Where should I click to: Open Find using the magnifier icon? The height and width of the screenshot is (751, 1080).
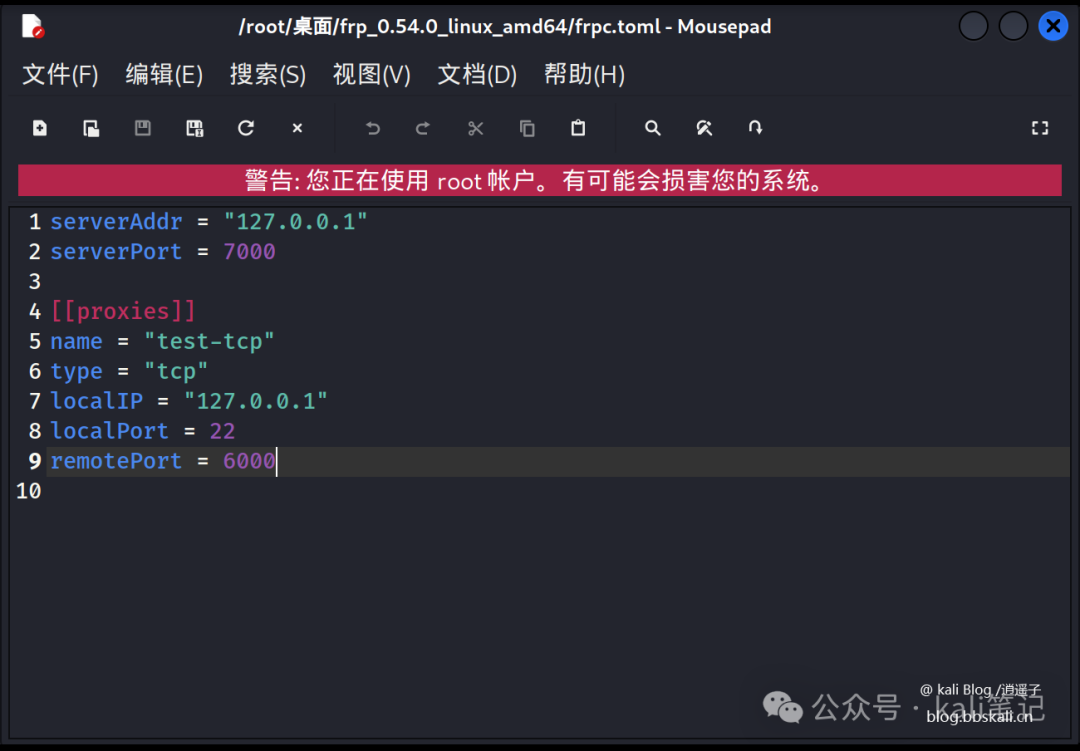click(x=652, y=128)
